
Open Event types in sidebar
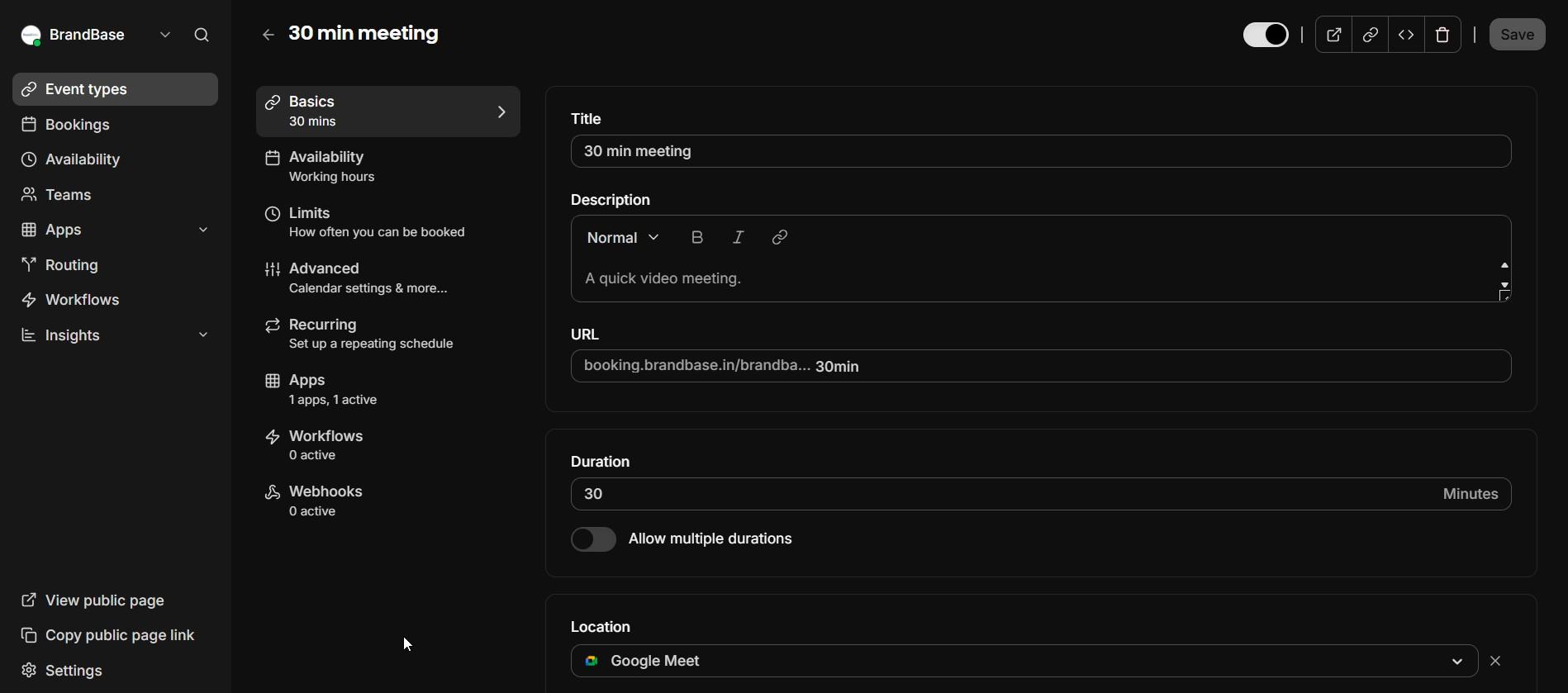click(x=115, y=89)
